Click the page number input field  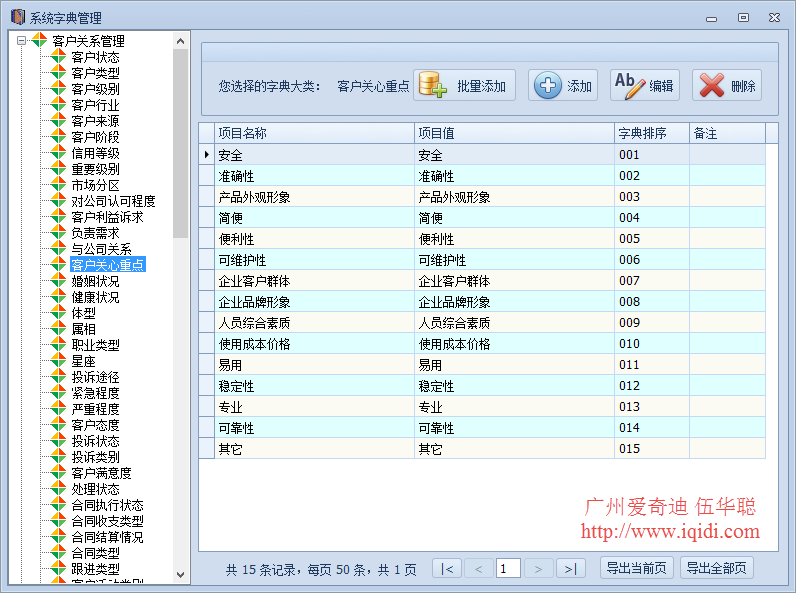click(x=508, y=569)
